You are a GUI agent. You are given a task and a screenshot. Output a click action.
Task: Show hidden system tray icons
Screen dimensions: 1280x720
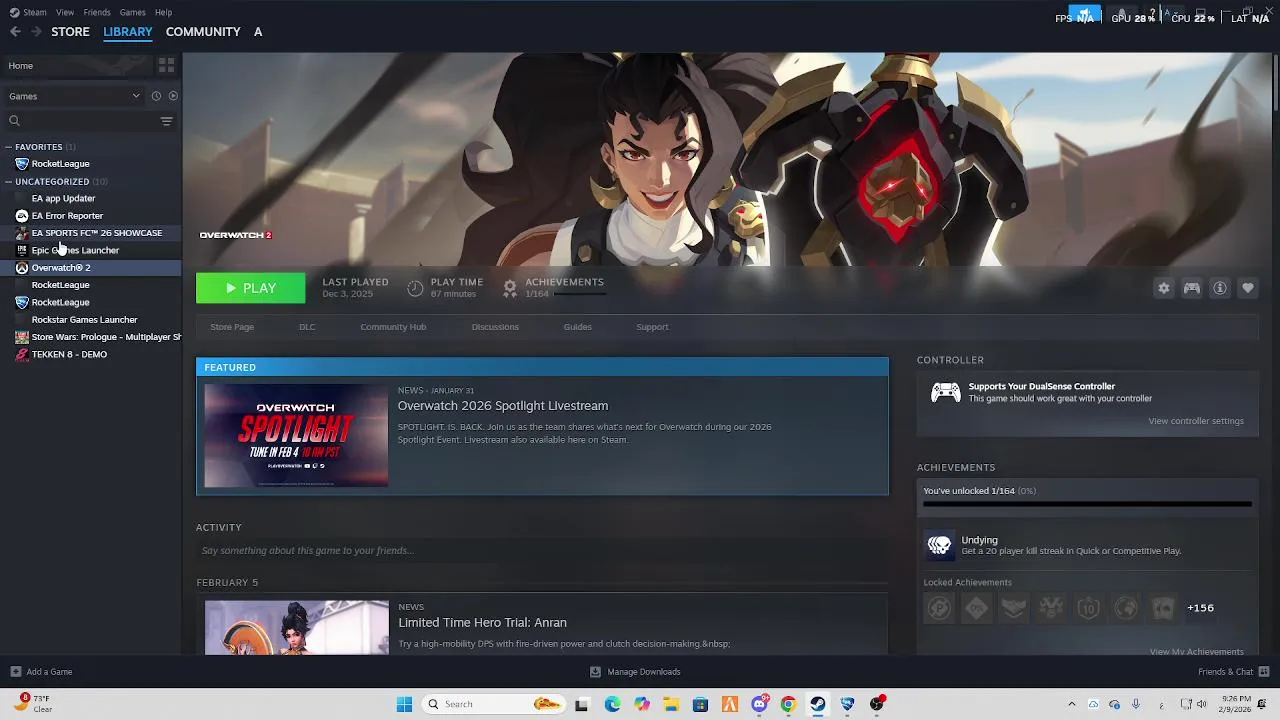click(1071, 704)
